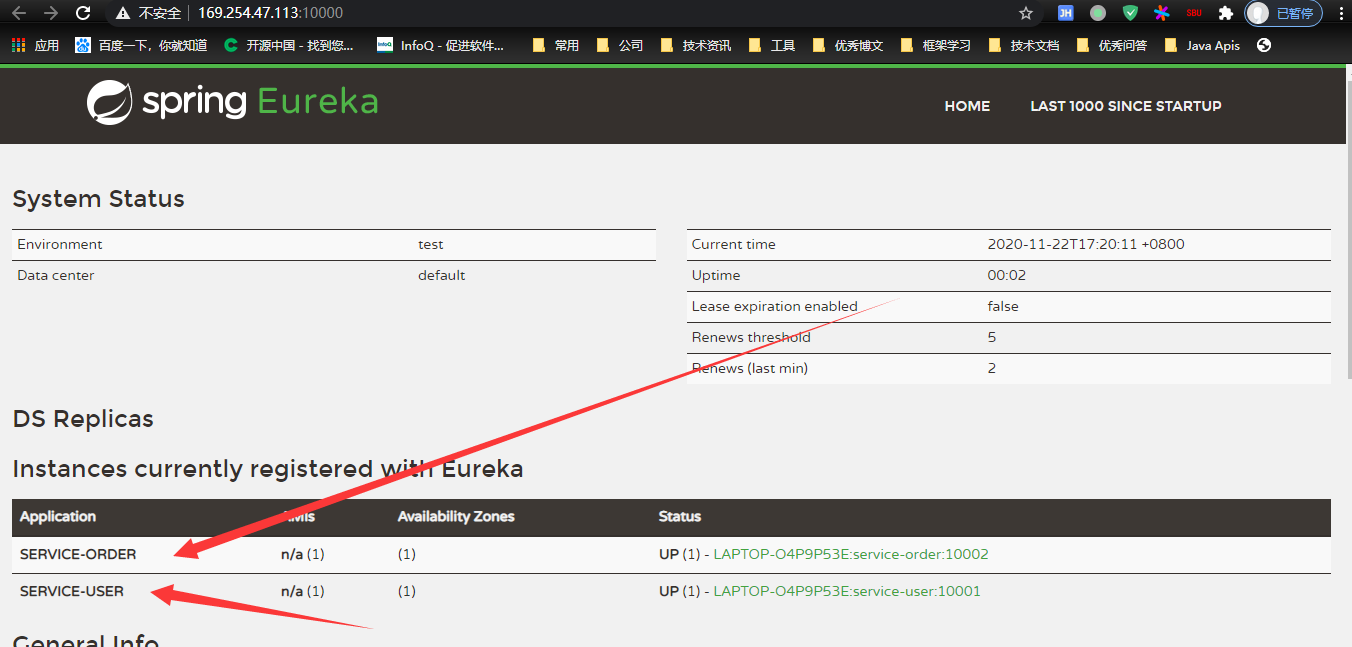Click Data center value default
This screenshot has width=1352, height=647.
[x=442, y=275]
